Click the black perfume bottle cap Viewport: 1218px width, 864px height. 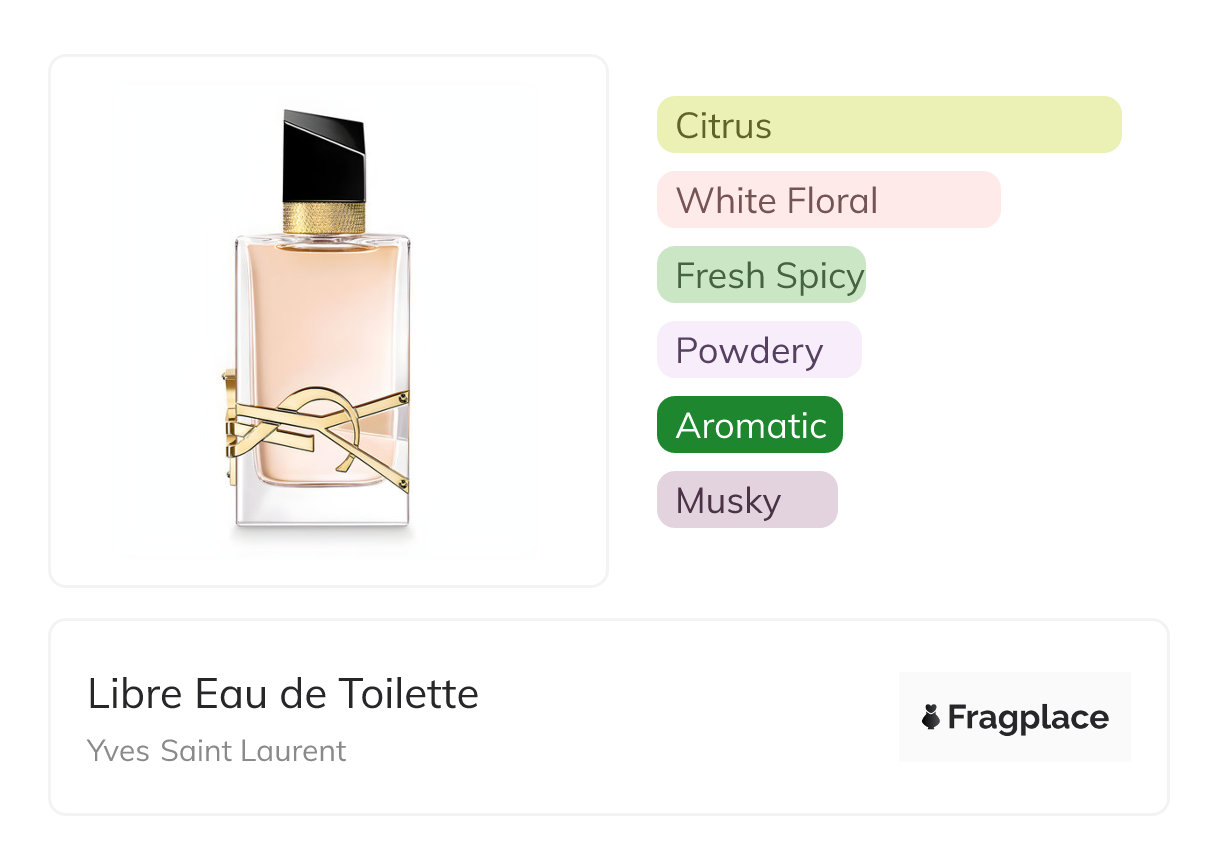pyautogui.click(x=324, y=157)
